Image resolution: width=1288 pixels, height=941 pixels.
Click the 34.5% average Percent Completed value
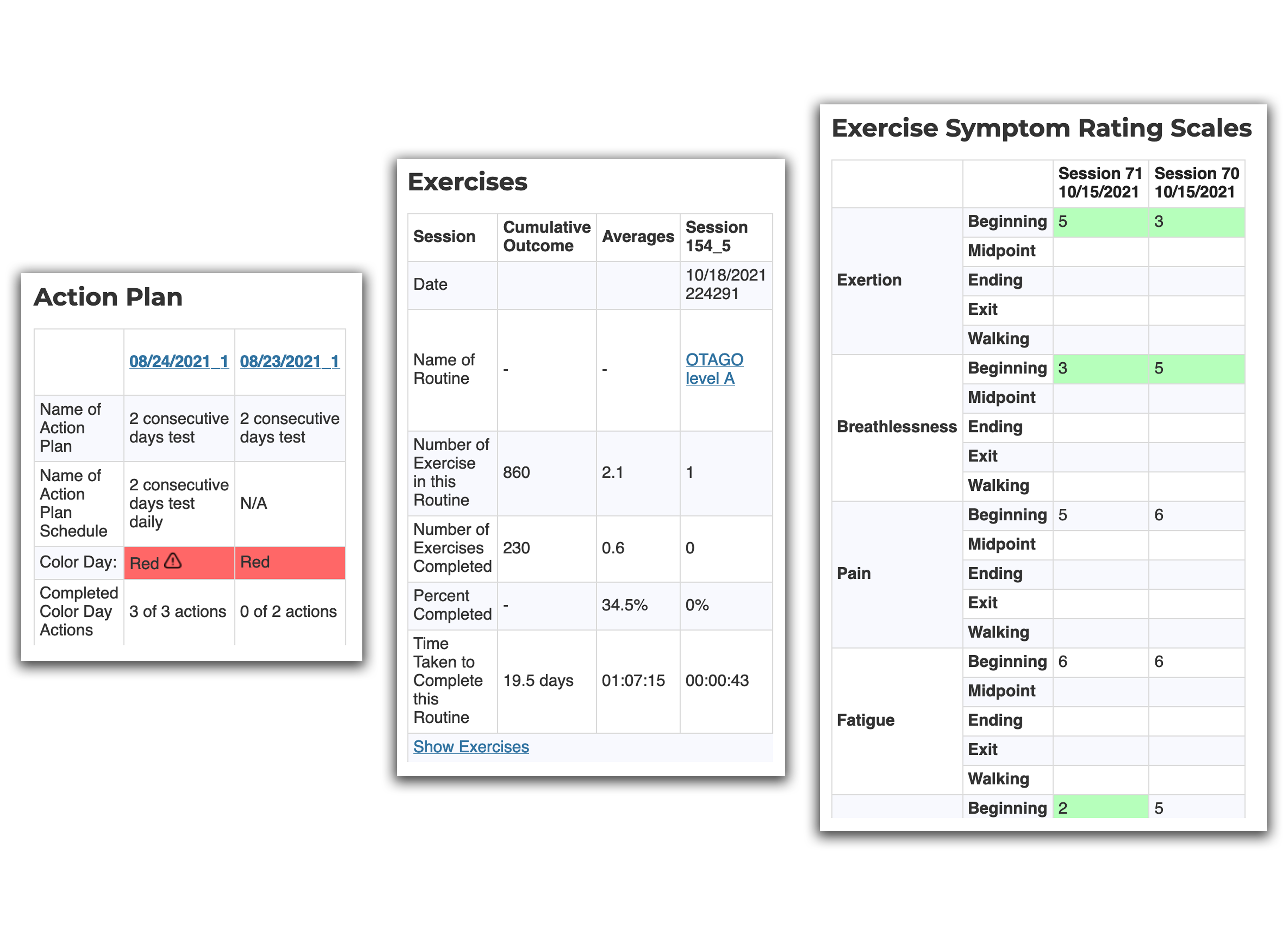(x=625, y=606)
